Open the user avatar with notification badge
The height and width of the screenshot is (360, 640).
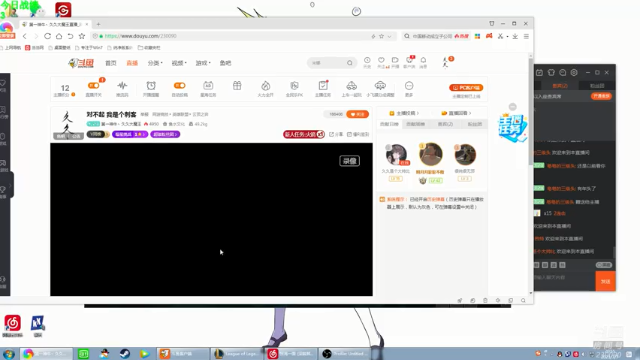point(446,62)
